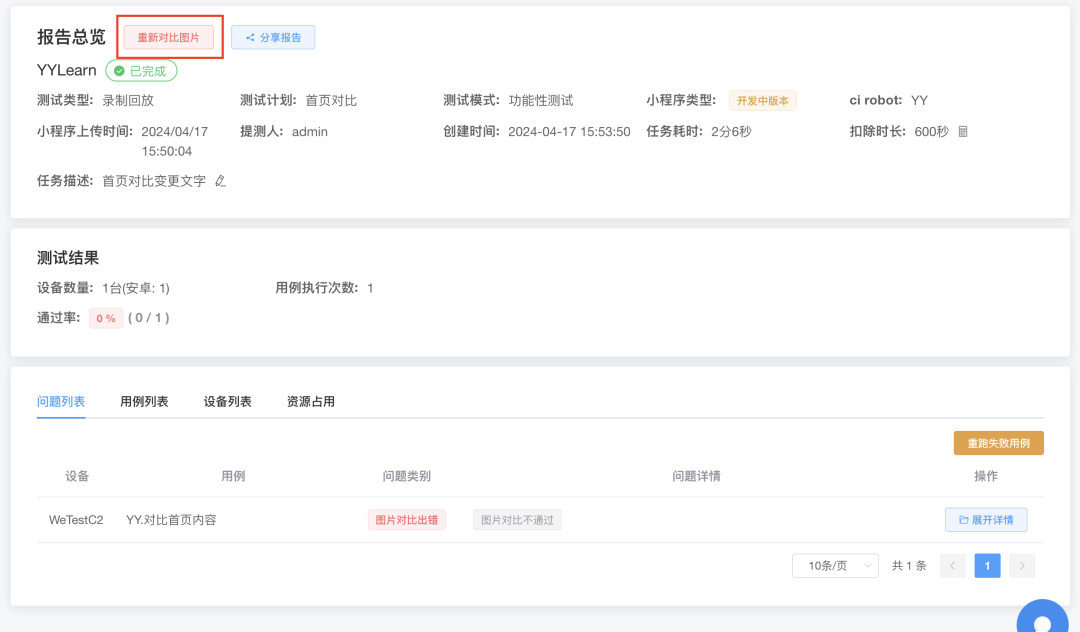Click the blue floating help bubble

point(1043,616)
